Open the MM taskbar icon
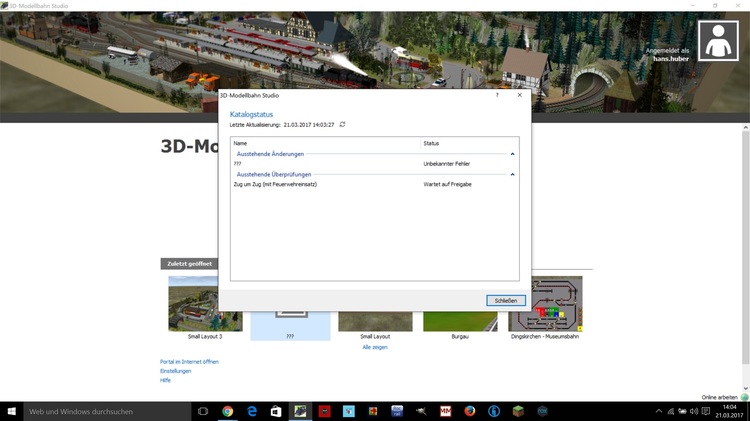The height and width of the screenshot is (421, 750). pos(445,411)
